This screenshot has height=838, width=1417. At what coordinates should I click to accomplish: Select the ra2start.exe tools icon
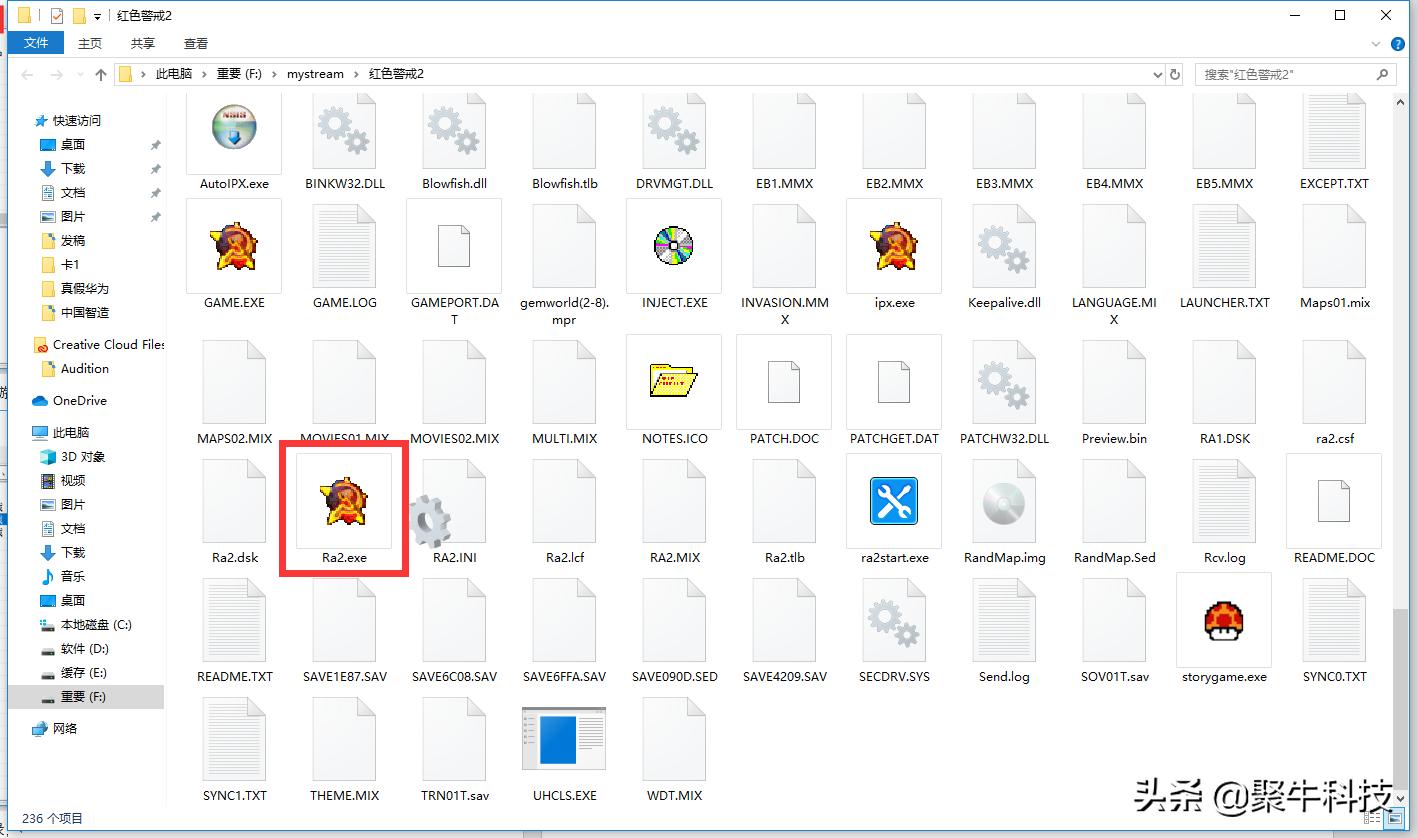pos(894,501)
